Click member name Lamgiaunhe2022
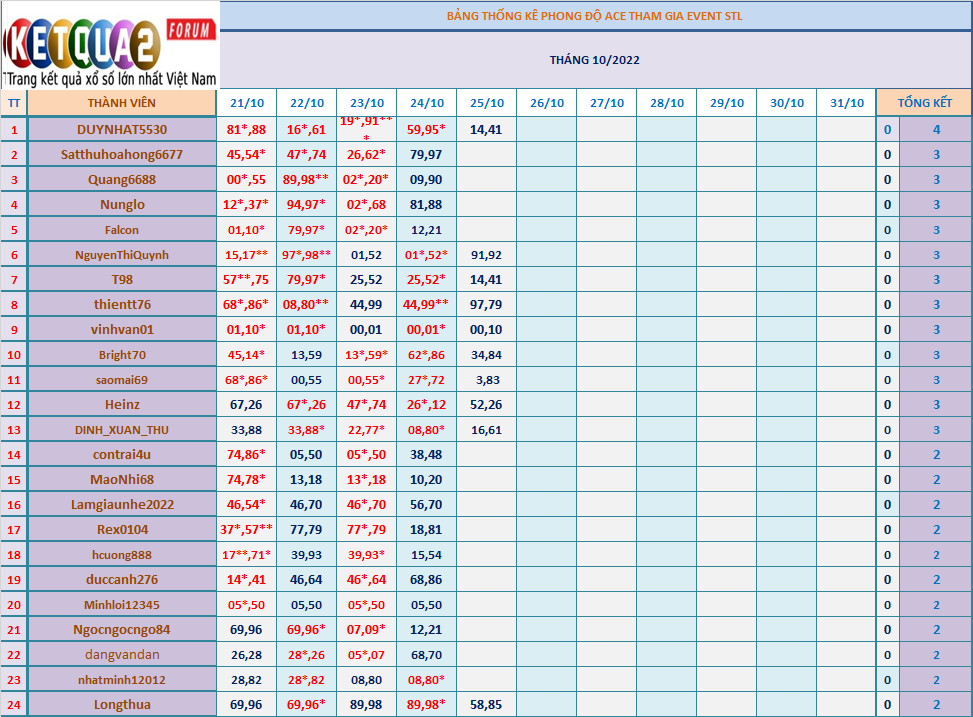Image resolution: width=973 pixels, height=717 pixels. click(x=121, y=505)
